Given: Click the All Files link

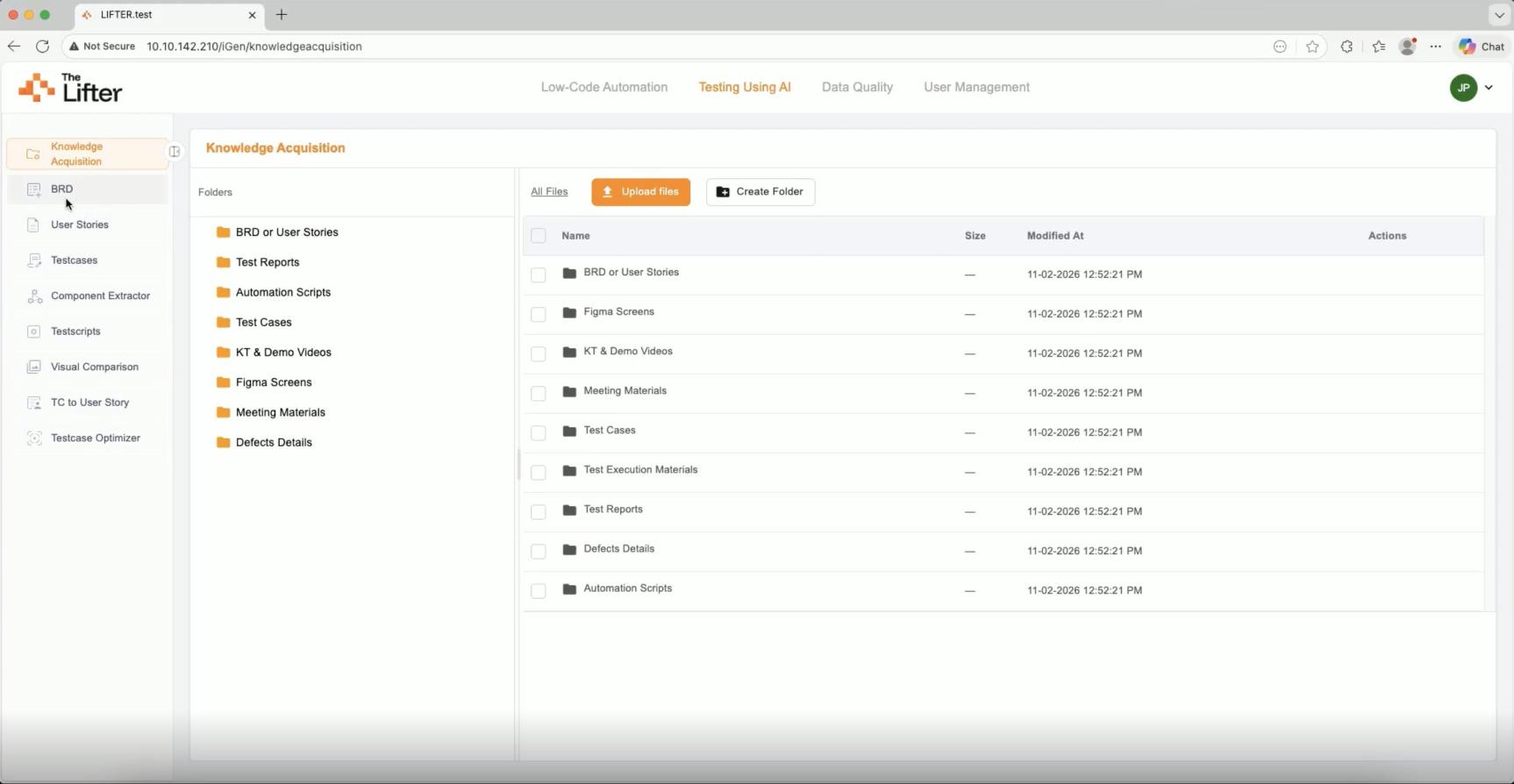Looking at the screenshot, I should coord(549,191).
